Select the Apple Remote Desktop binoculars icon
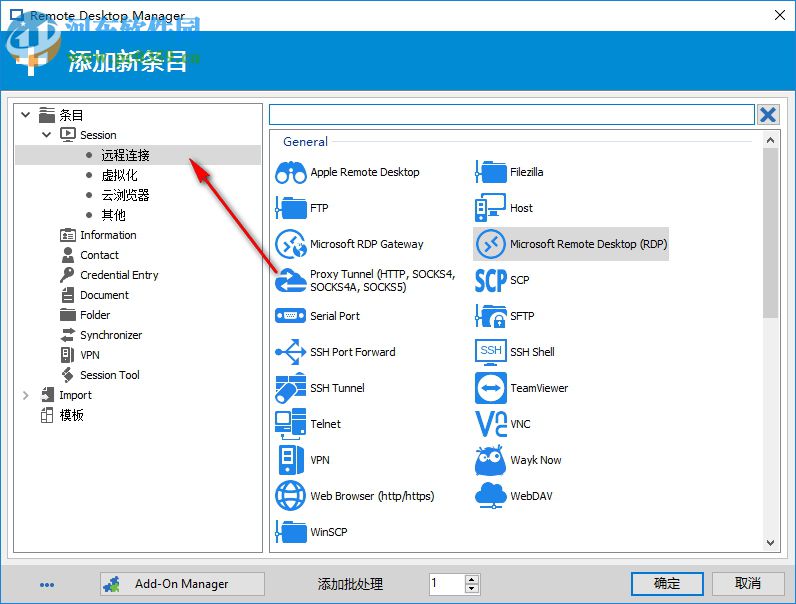796x604 pixels. (x=290, y=173)
